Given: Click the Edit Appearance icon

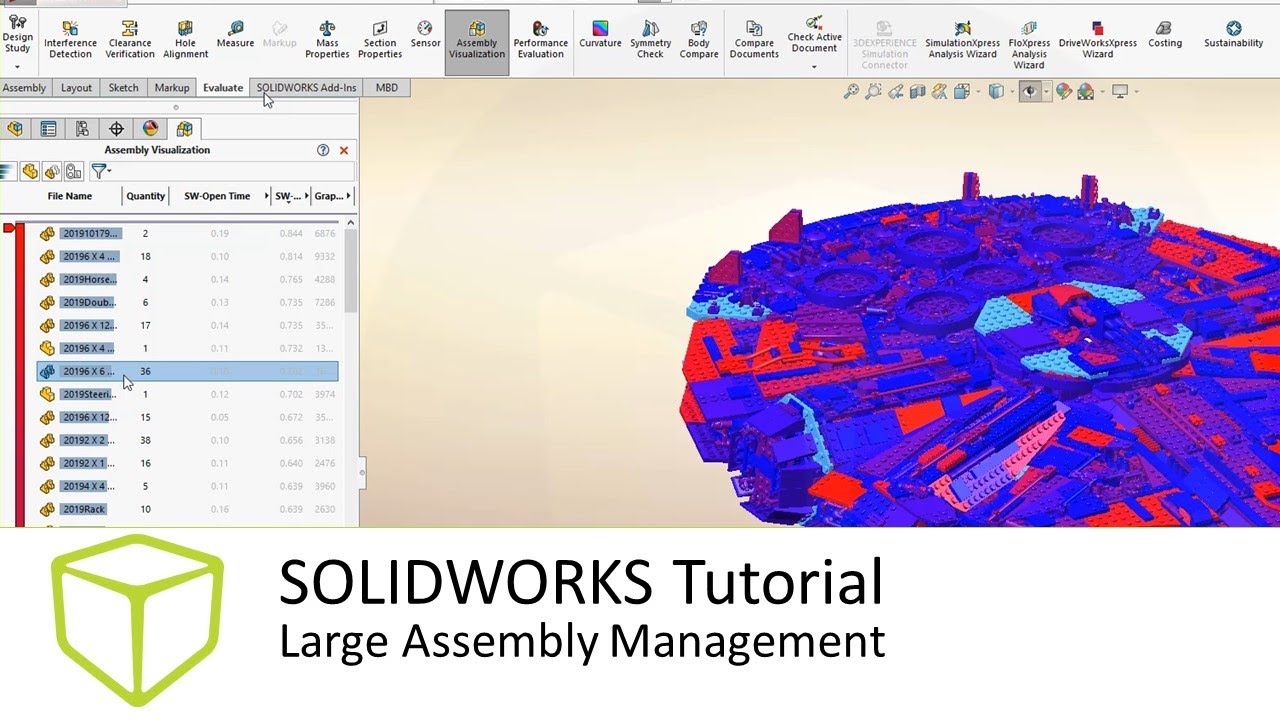Looking at the screenshot, I should pos(1064,92).
